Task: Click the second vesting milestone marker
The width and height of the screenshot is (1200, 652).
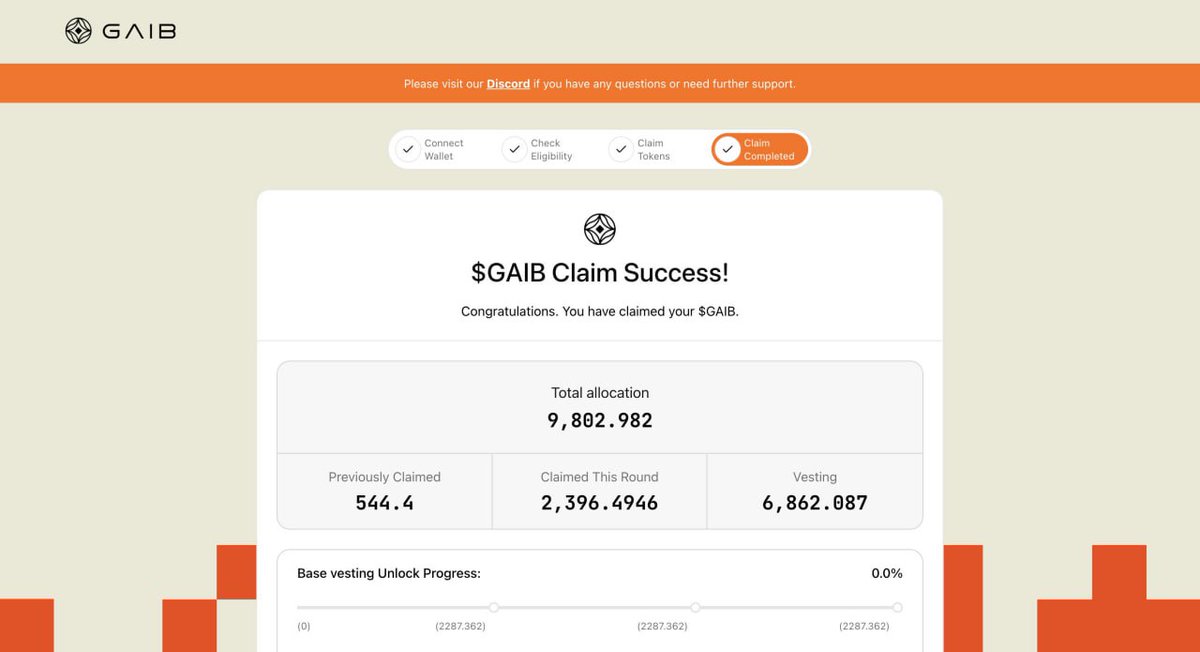Action: click(695, 607)
